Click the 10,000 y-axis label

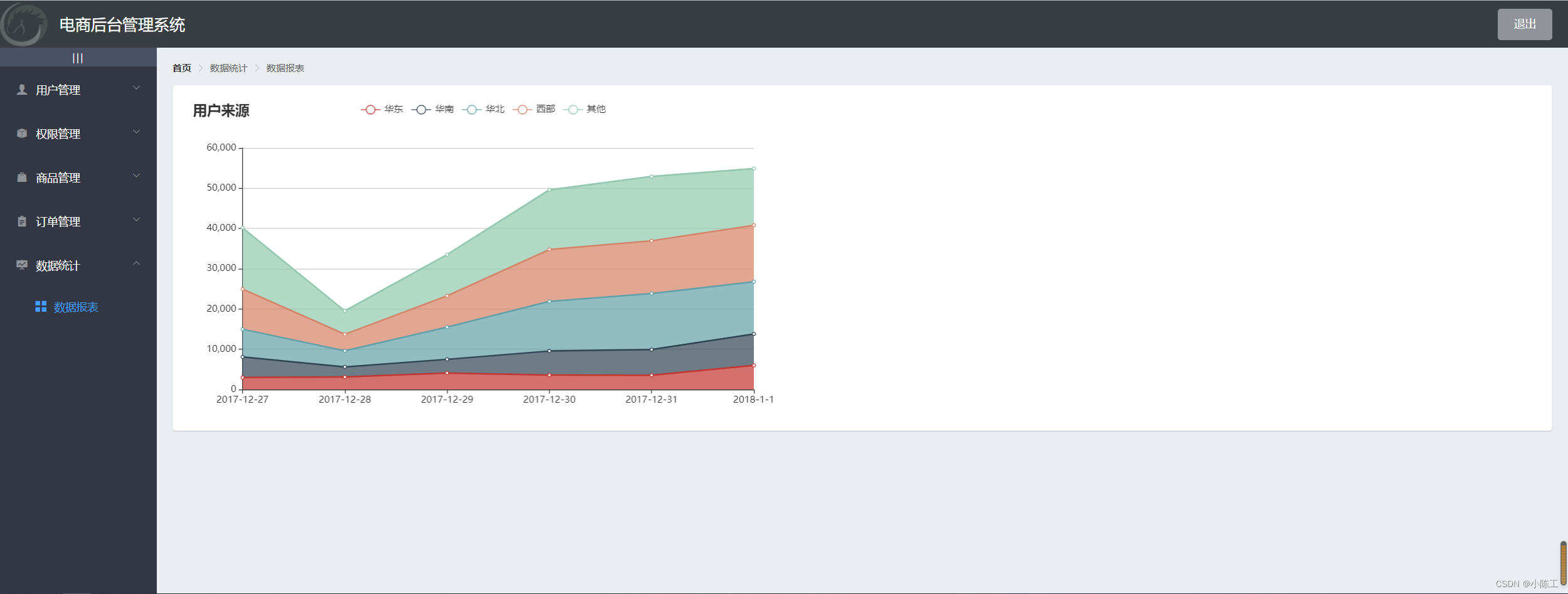(x=221, y=349)
